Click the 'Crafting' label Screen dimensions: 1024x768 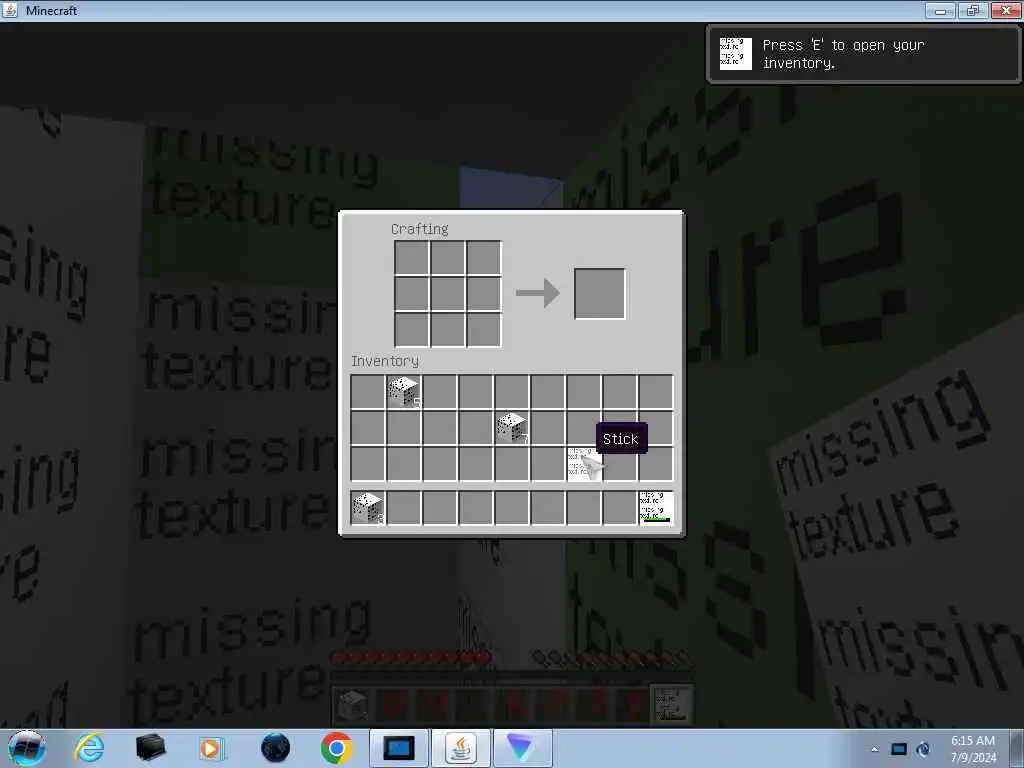tap(420, 229)
